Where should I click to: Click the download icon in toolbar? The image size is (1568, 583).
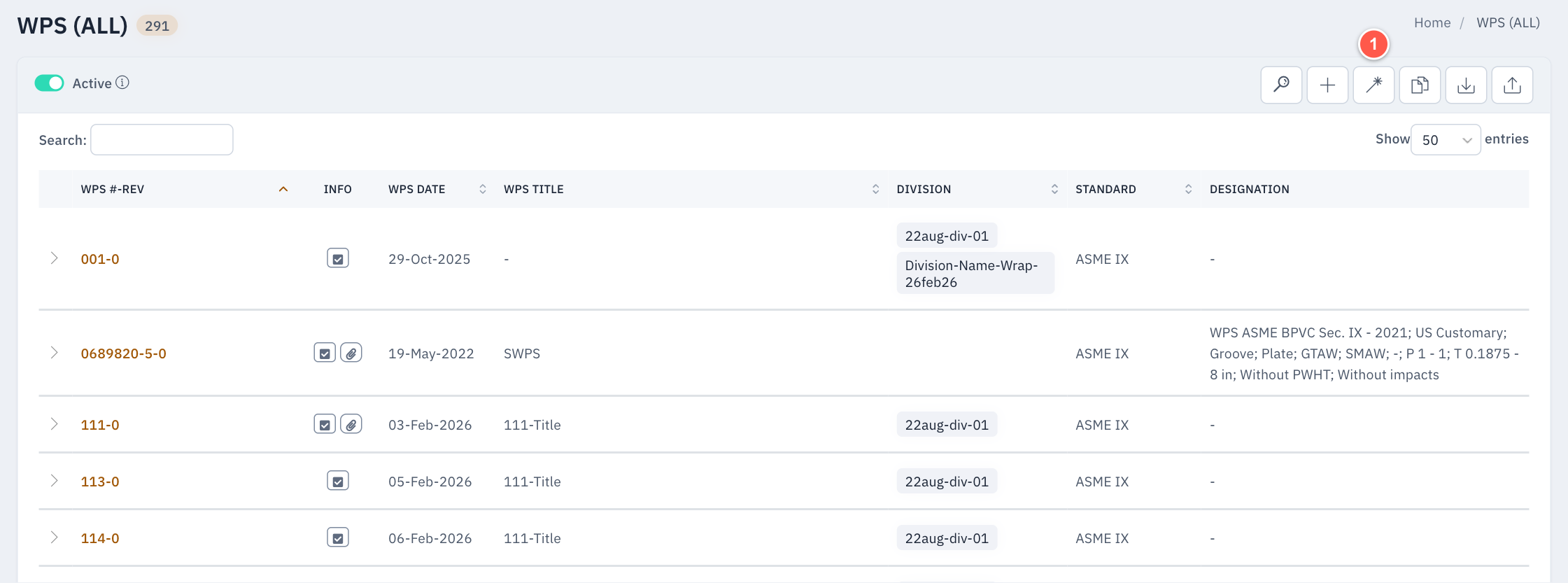(1466, 85)
